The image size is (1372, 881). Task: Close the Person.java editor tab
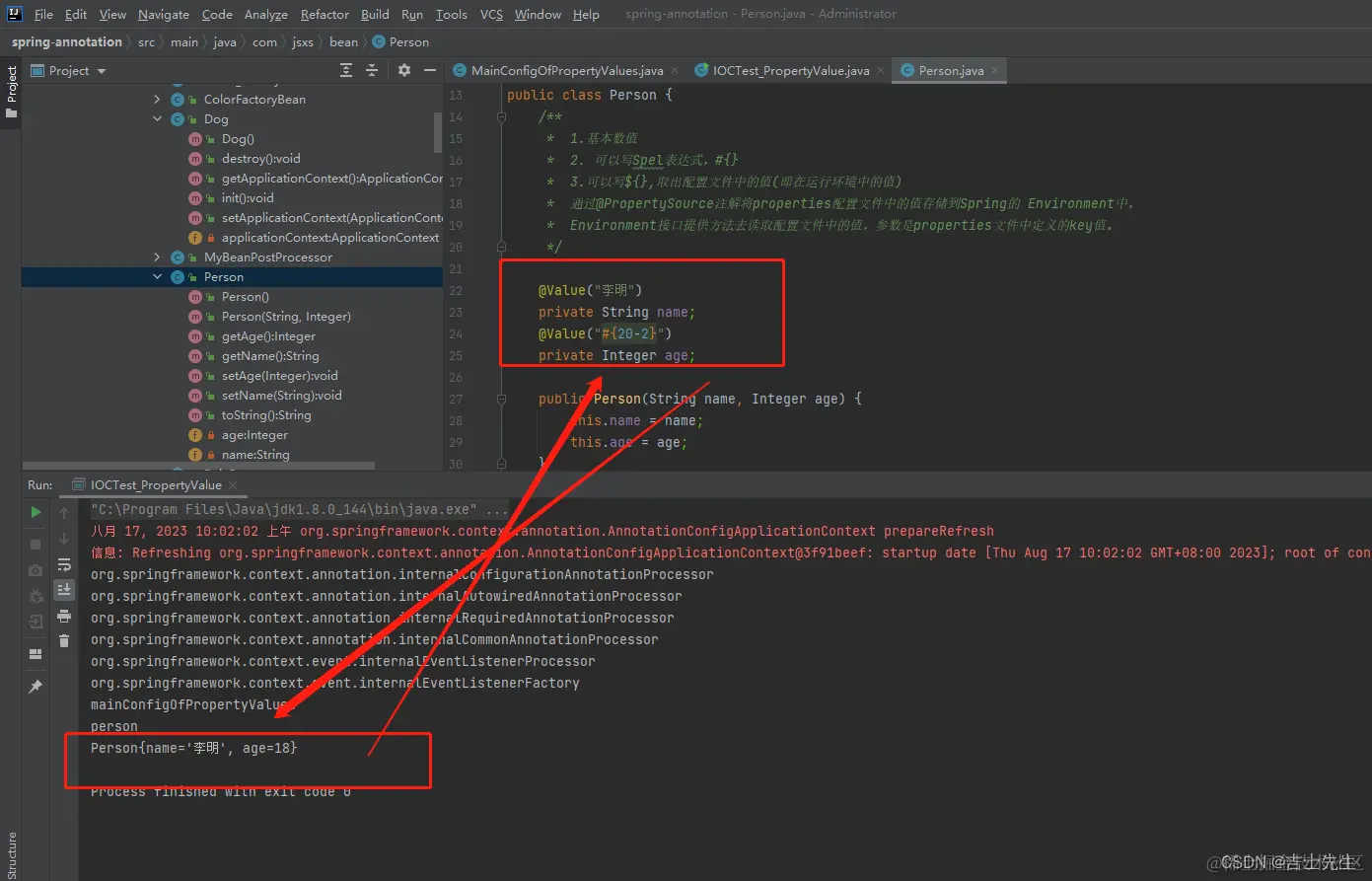995,71
